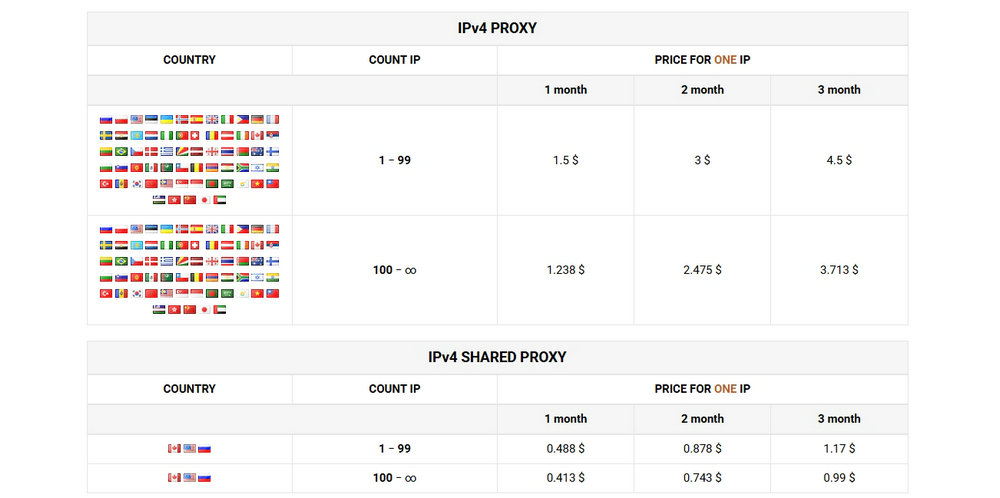Image resolution: width=1000 pixels, height=498 pixels.
Task: Click the '3.713 $' price cell
Action: tap(839, 270)
